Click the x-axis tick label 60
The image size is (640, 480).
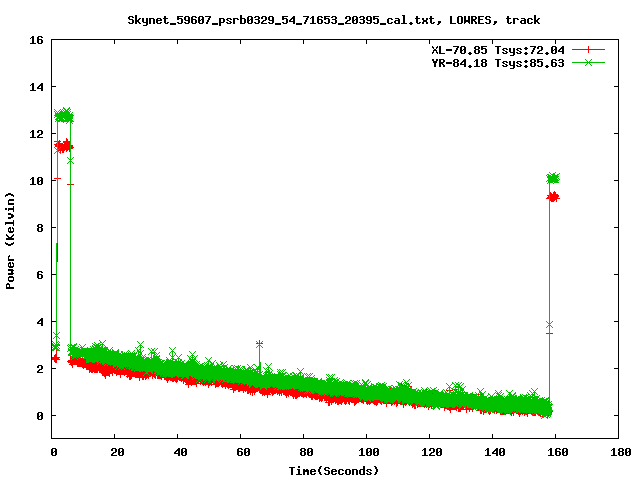click(243, 452)
